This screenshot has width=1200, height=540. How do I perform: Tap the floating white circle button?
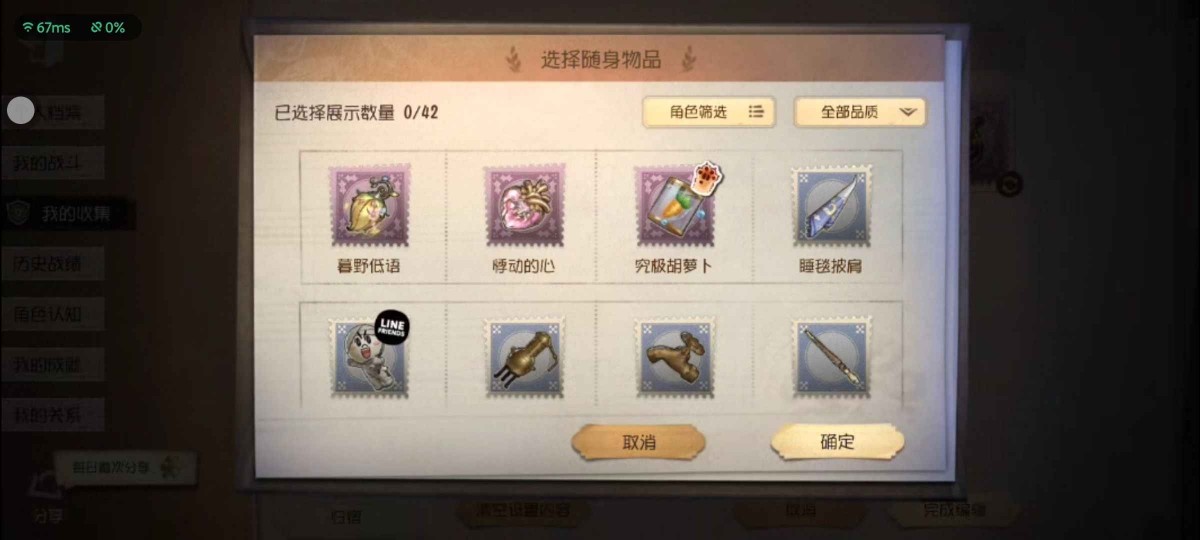(21, 110)
